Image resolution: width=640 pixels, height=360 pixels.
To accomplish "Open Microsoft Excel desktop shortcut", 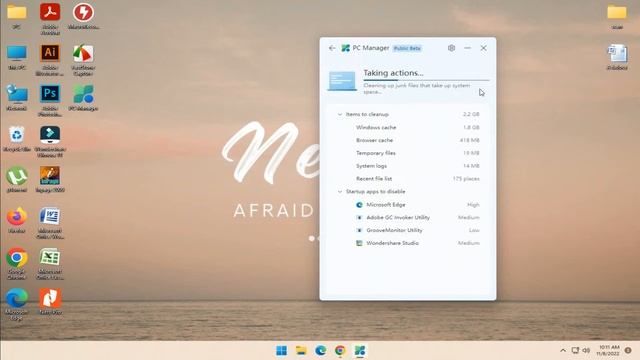I will pyautogui.click(x=50, y=264).
